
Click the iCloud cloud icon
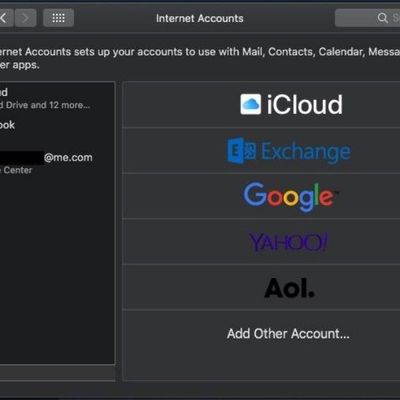point(251,104)
